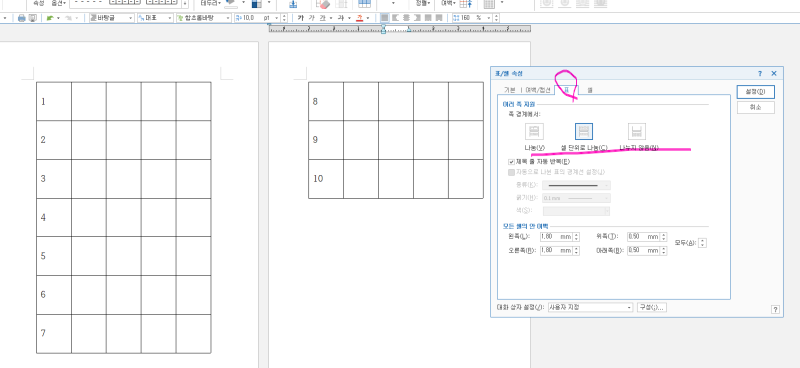This screenshot has width=800, height=368.
Task: Click the print icon in the toolbar
Action: (x=21, y=18)
